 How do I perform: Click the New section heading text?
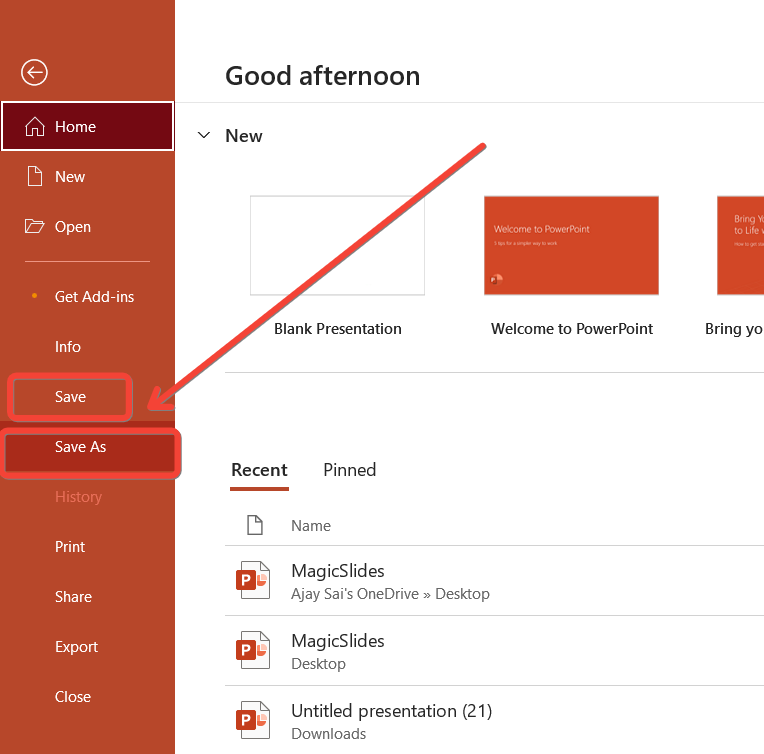point(244,136)
